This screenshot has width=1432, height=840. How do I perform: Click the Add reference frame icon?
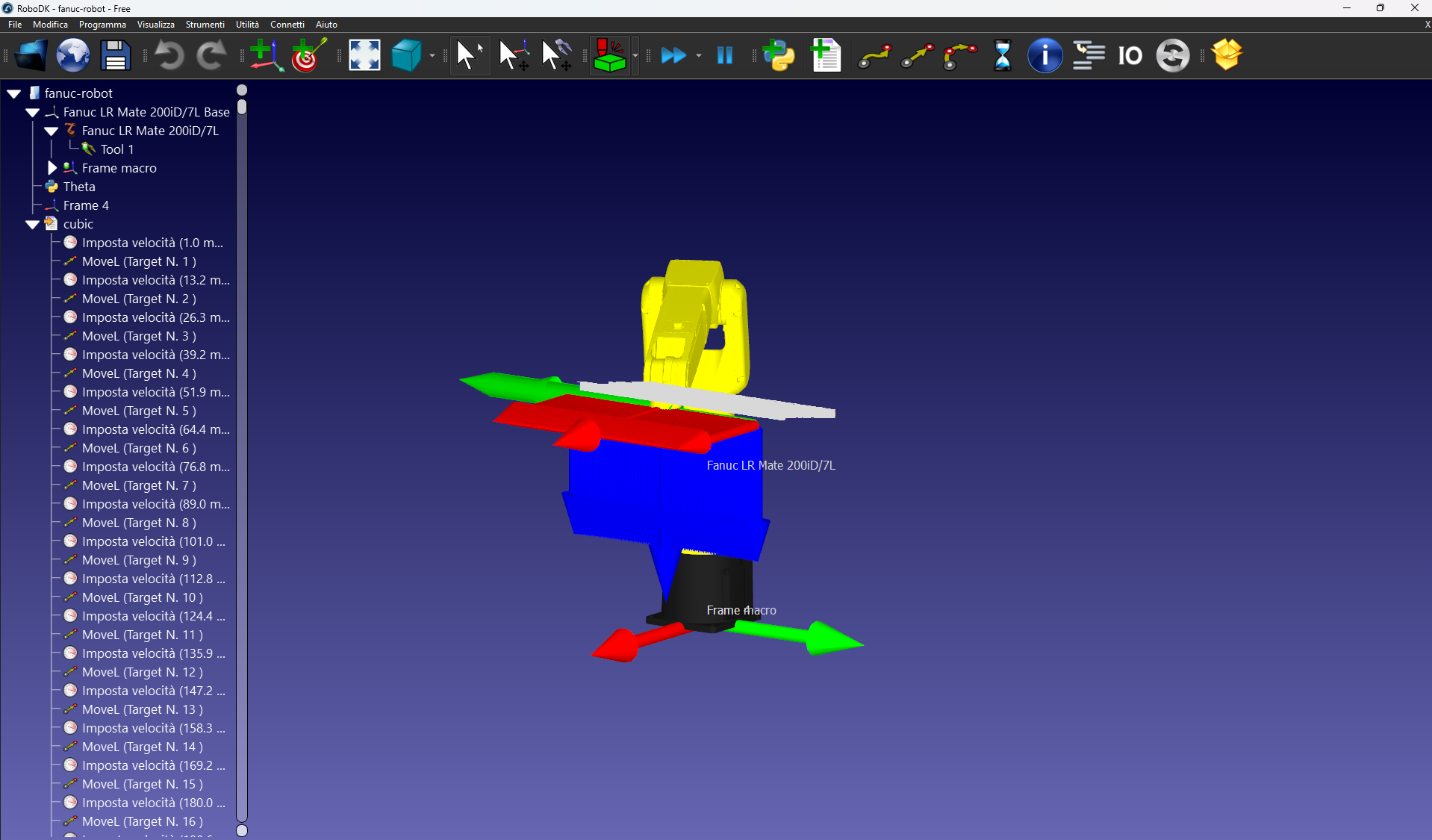click(265, 55)
